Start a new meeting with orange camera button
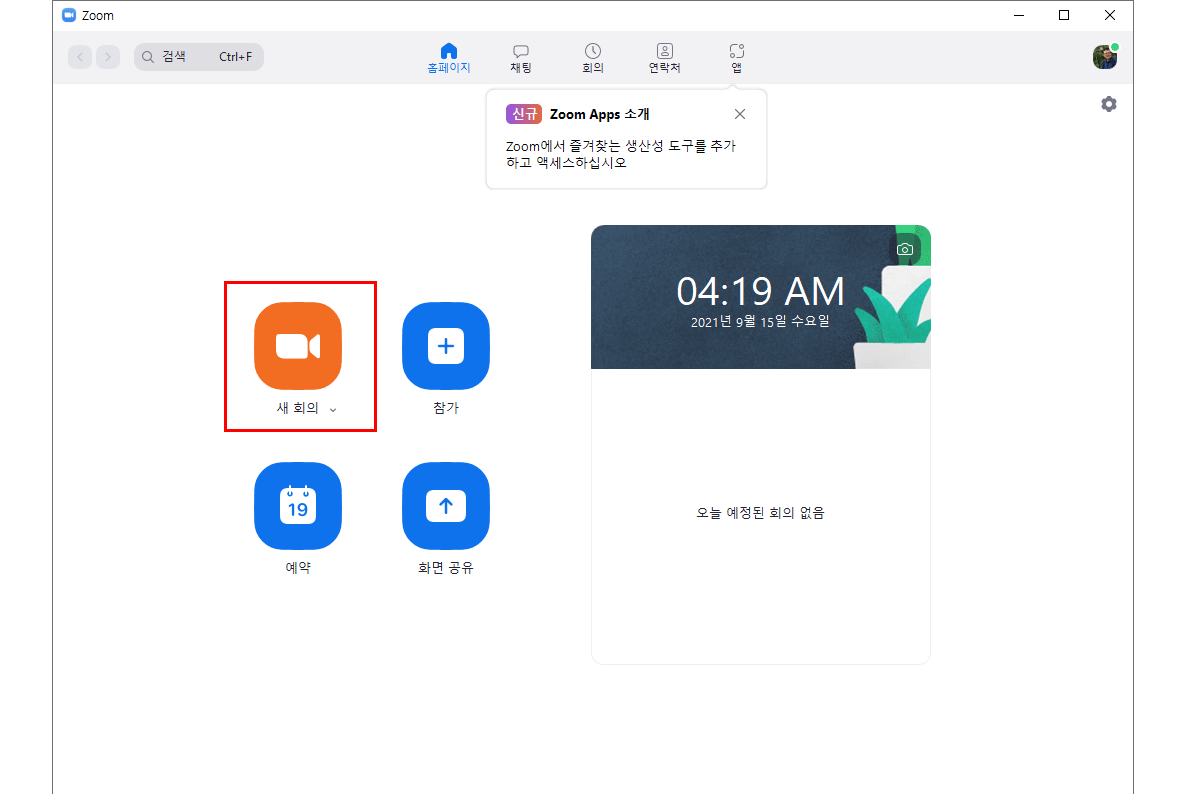Image resolution: width=1186 pixels, height=794 pixels. pos(298,346)
